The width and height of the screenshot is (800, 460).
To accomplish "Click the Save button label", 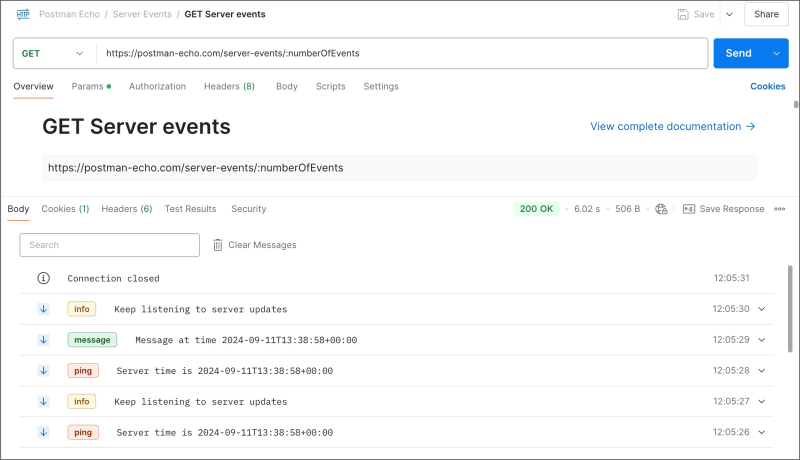I will coord(704,14).
